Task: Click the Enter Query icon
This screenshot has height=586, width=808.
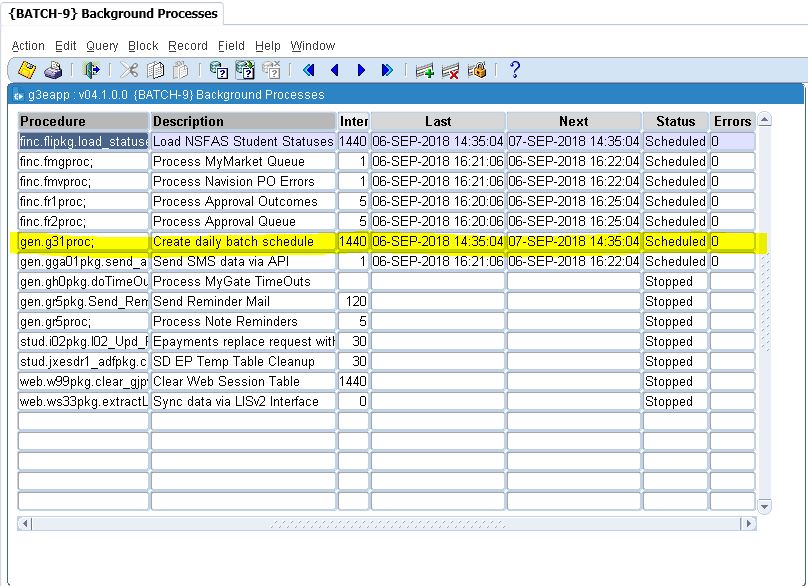Action: [x=219, y=70]
